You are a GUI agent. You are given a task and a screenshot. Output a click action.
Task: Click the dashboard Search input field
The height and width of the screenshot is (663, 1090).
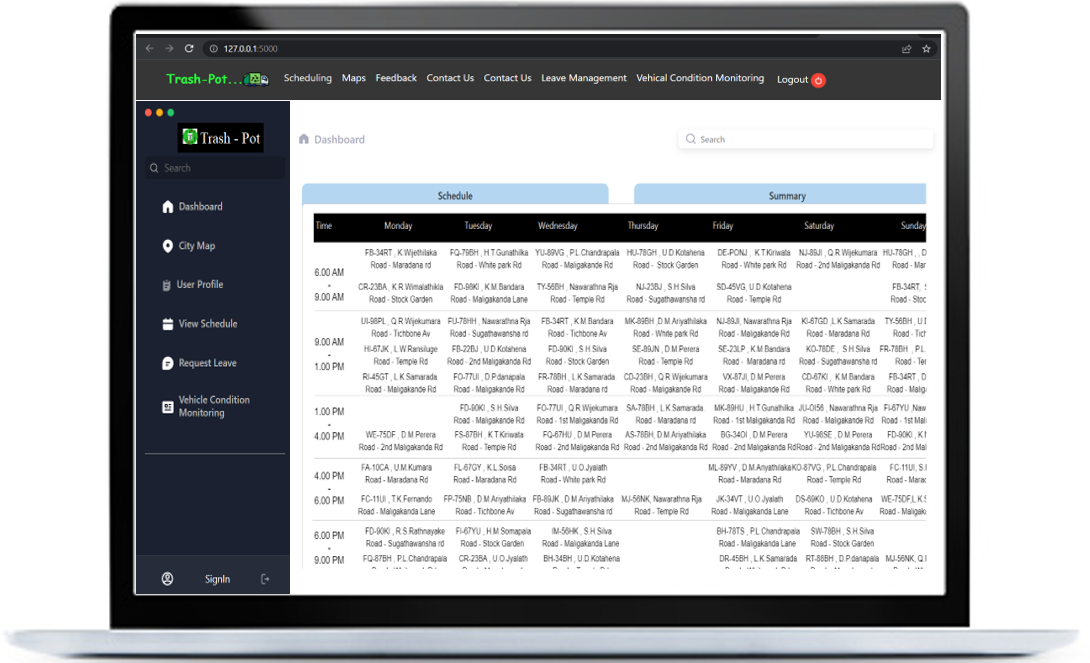[806, 139]
